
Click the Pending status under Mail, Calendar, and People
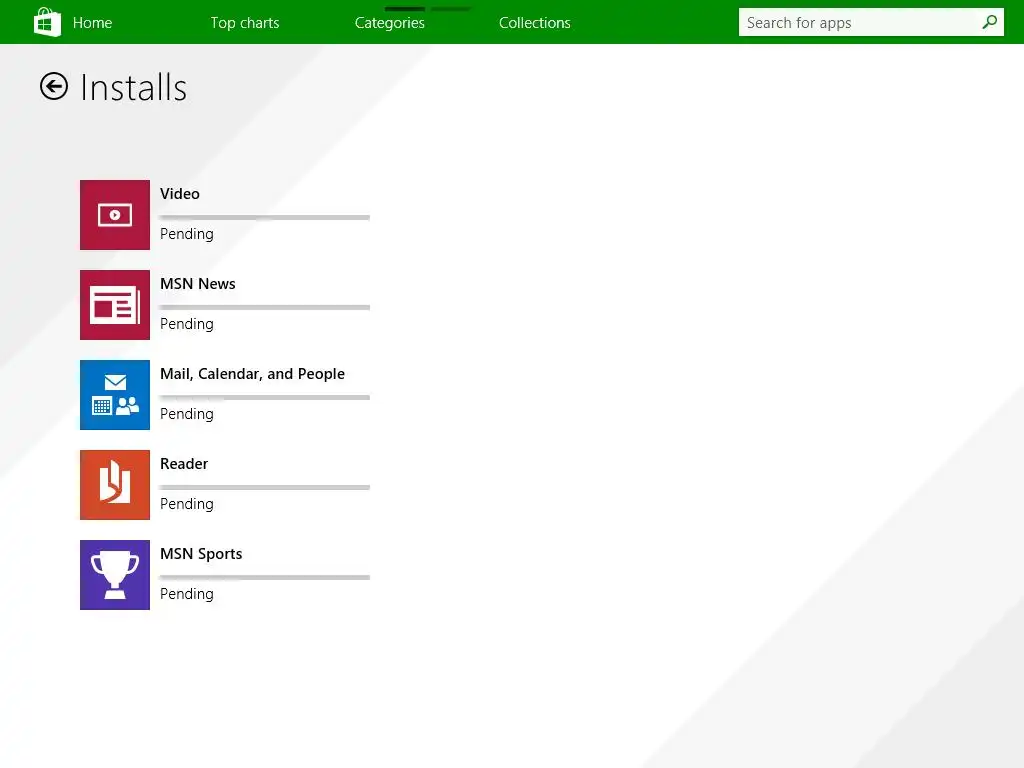(x=187, y=415)
